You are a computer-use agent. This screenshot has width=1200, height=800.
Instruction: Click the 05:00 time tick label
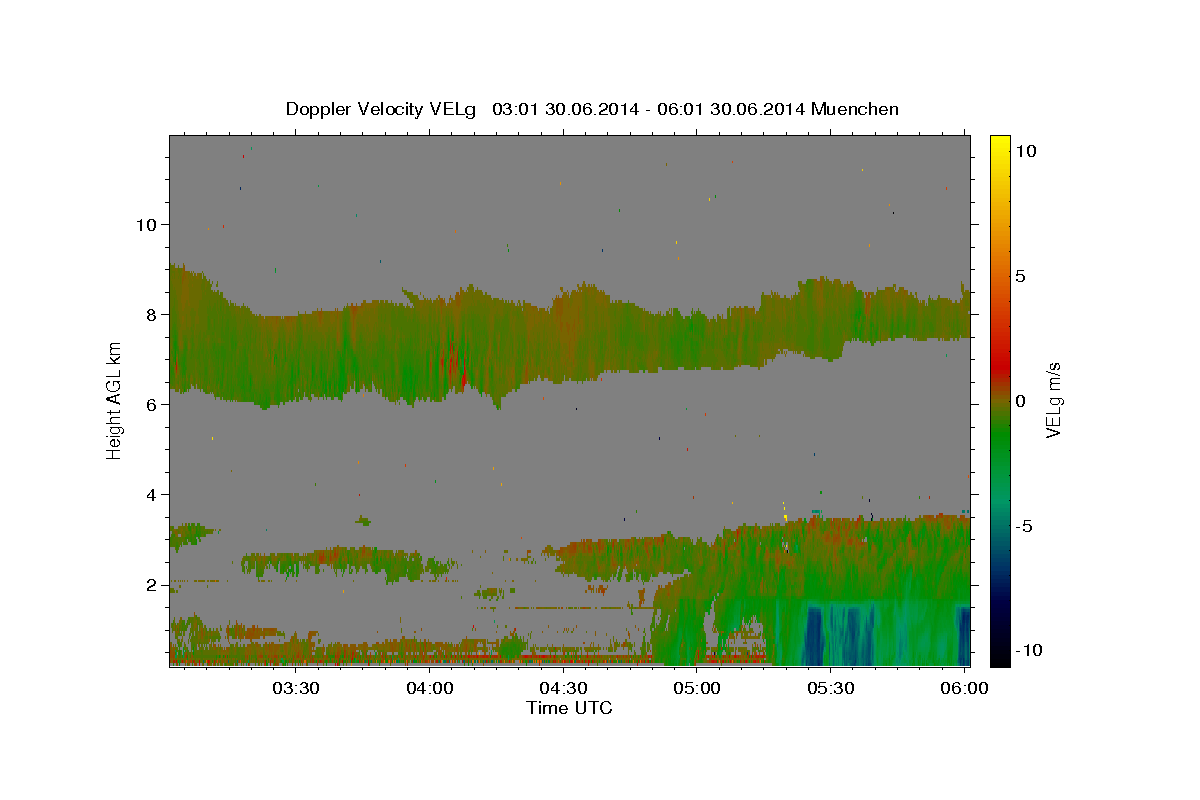click(697, 689)
